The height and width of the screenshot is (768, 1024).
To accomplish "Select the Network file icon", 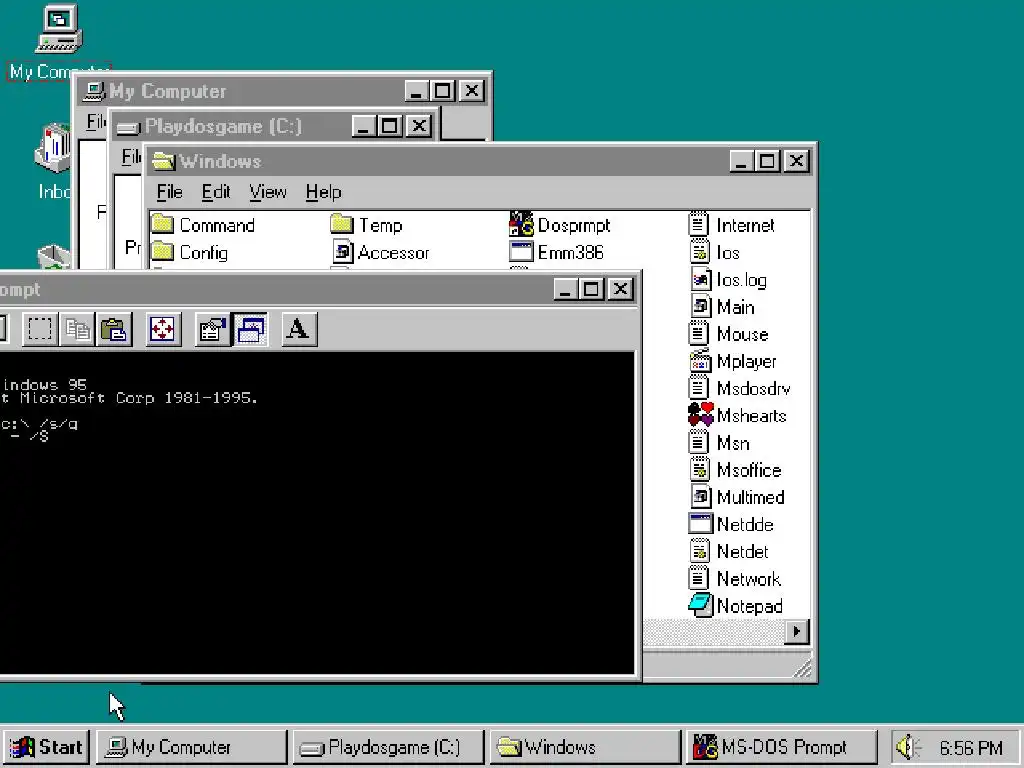I will tap(699, 579).
